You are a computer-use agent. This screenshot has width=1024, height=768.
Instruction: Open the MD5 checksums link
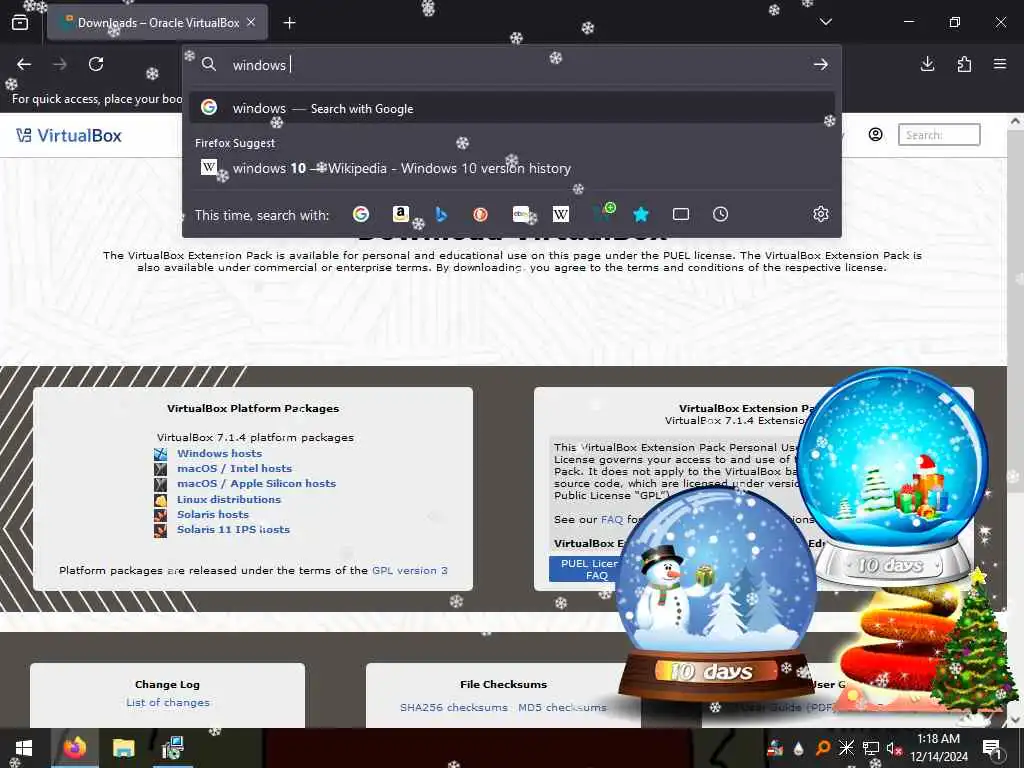point(562,707)
